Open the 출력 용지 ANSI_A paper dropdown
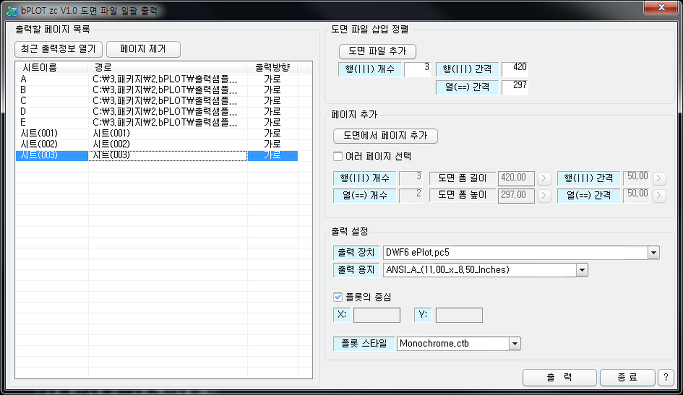683x395 pixels. 582,270
